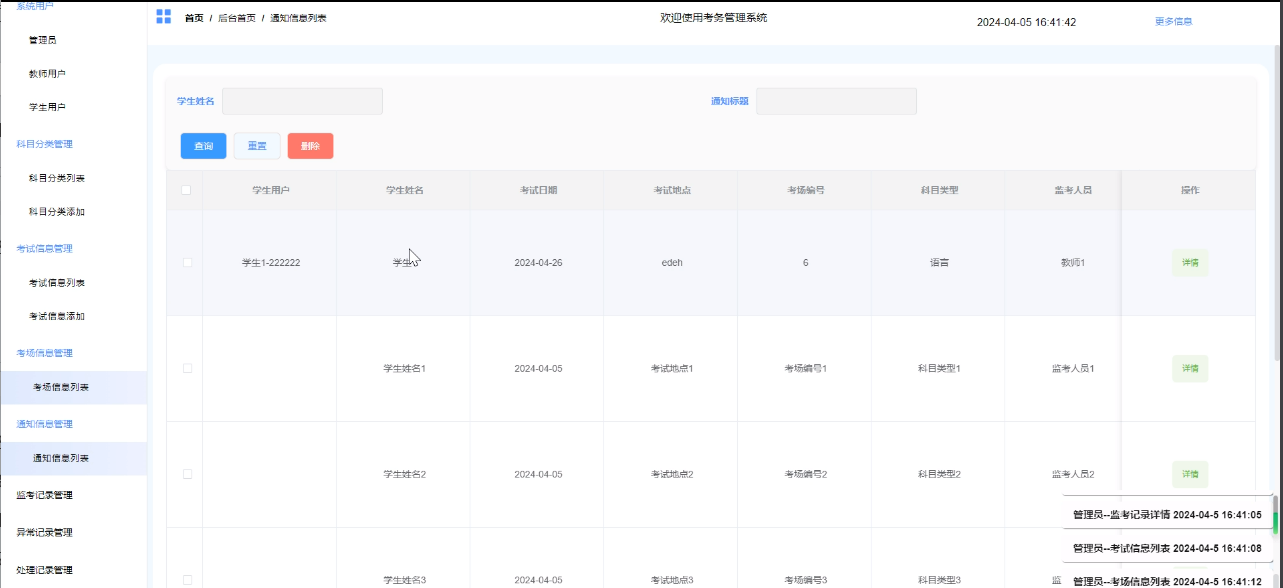The height and width of the screenshot is (588, 1283).
Task: Click the 2024-04-26 date cell
Action: pyautogui.click(x=538, y=263)
